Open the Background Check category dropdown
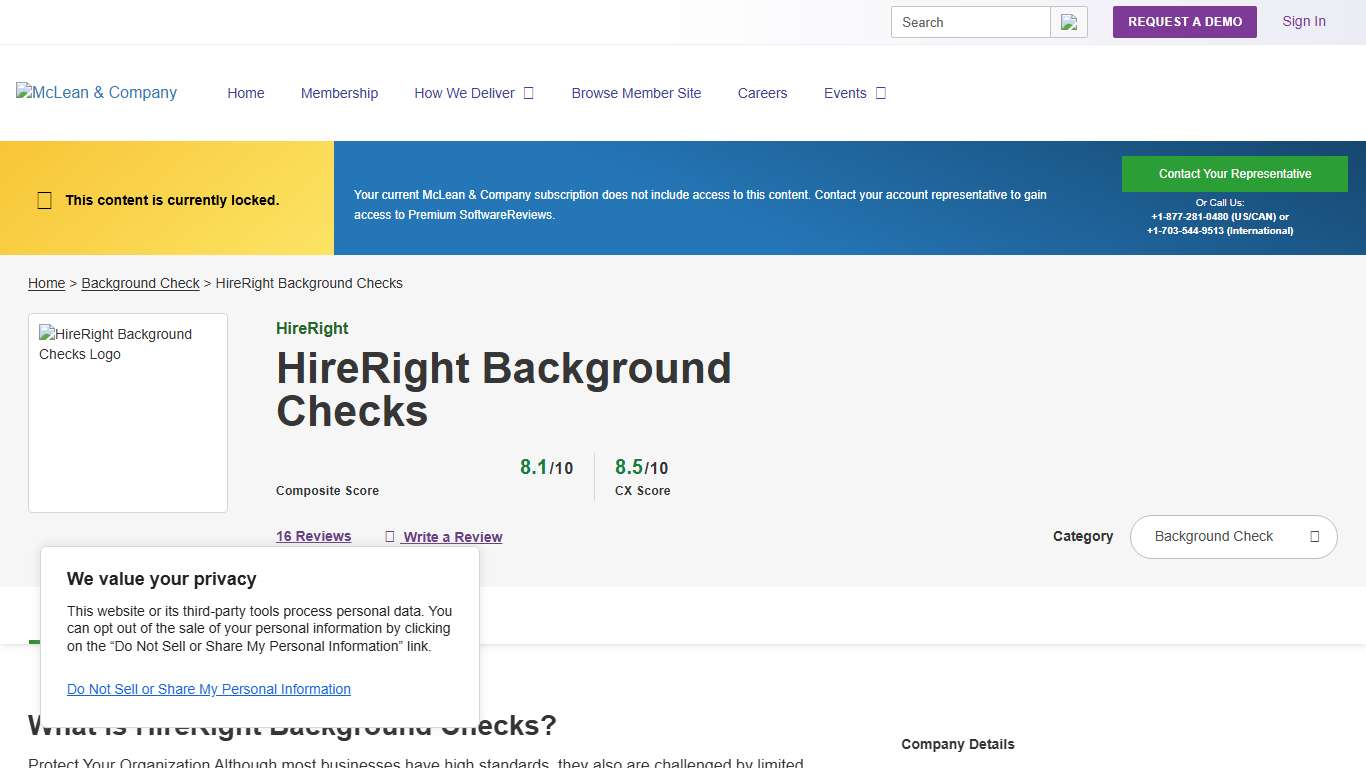Screen dimensions: 1366x768 pyautogui.click(x=1233, y=536)
